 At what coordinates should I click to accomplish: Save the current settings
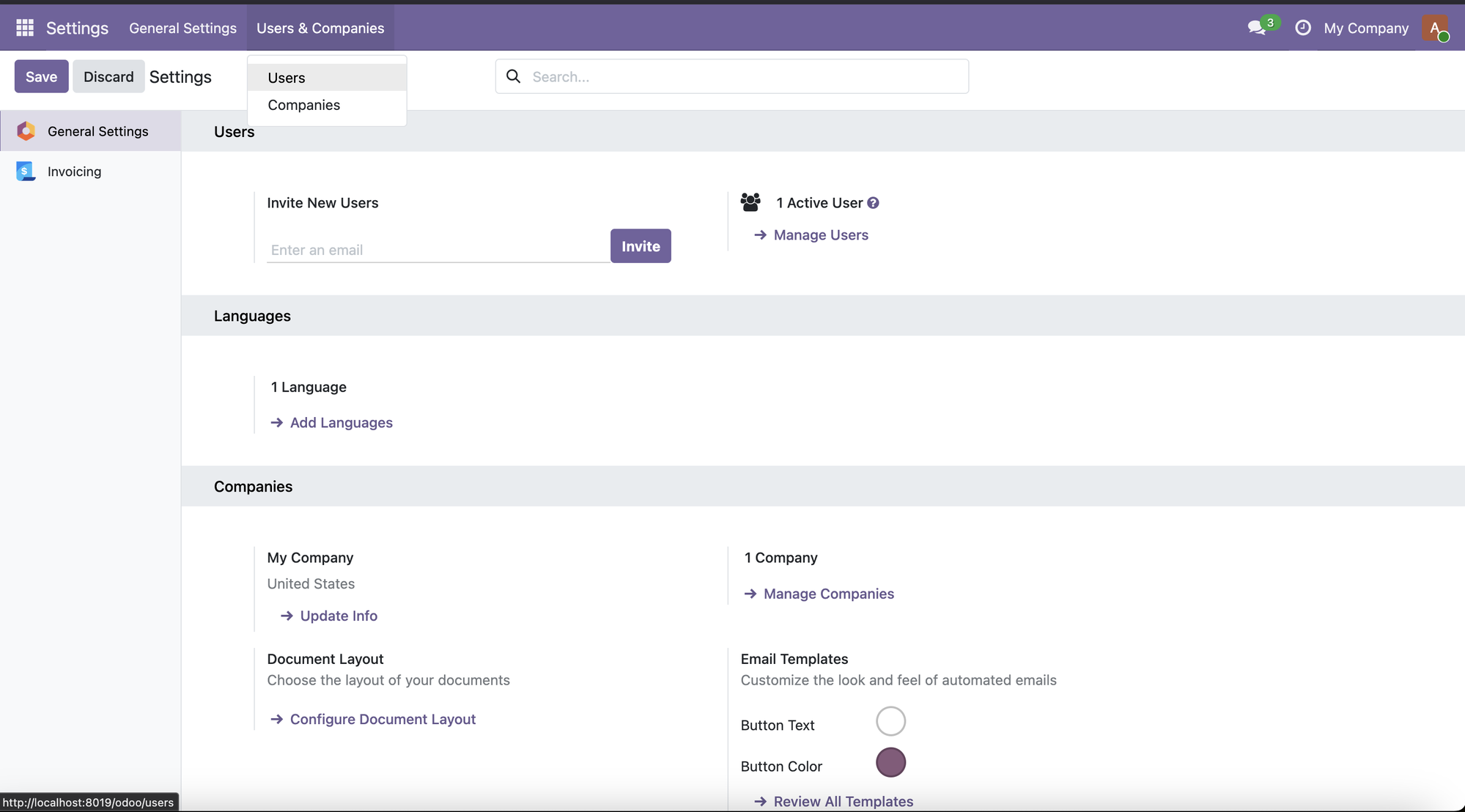(x=41, y=76)
